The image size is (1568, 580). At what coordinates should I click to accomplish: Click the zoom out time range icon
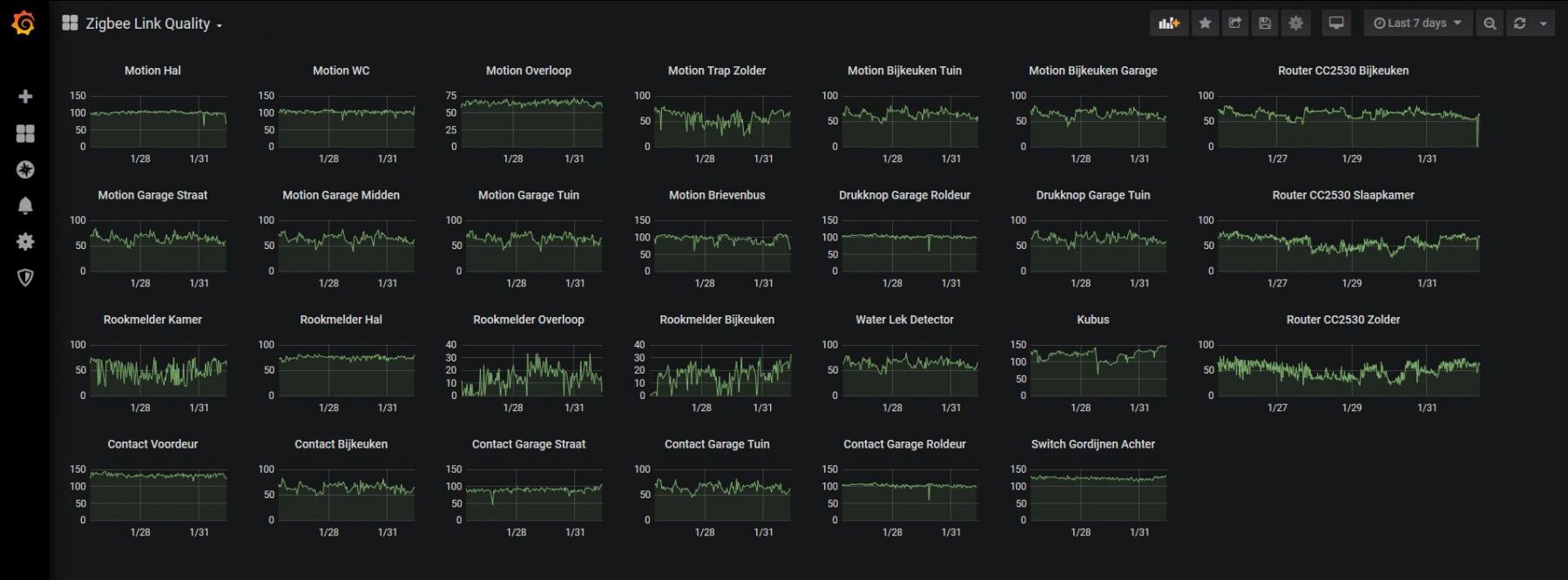pos(1490,24)
